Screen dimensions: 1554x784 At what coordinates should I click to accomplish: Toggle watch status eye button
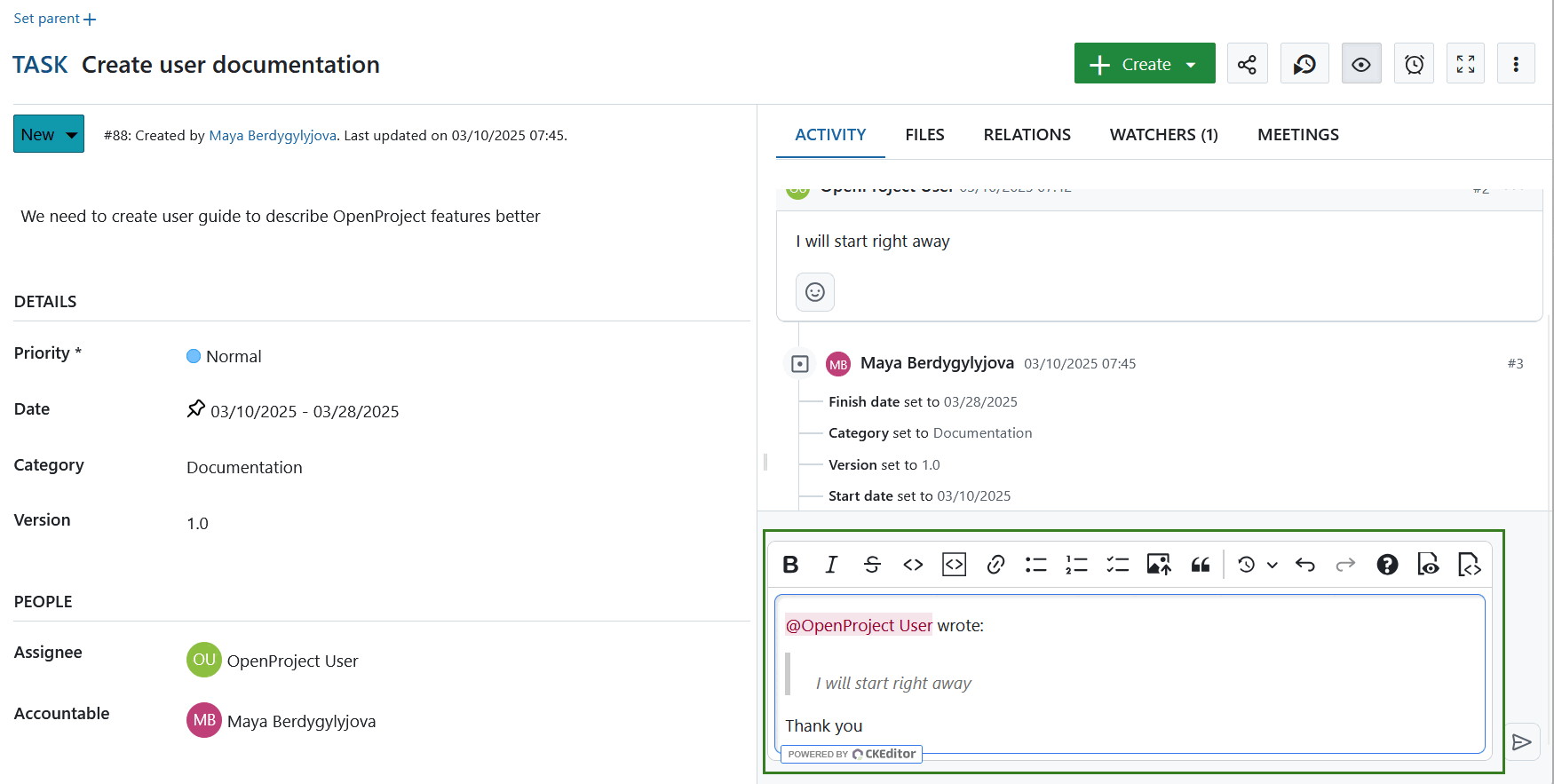coord(1360,64)
